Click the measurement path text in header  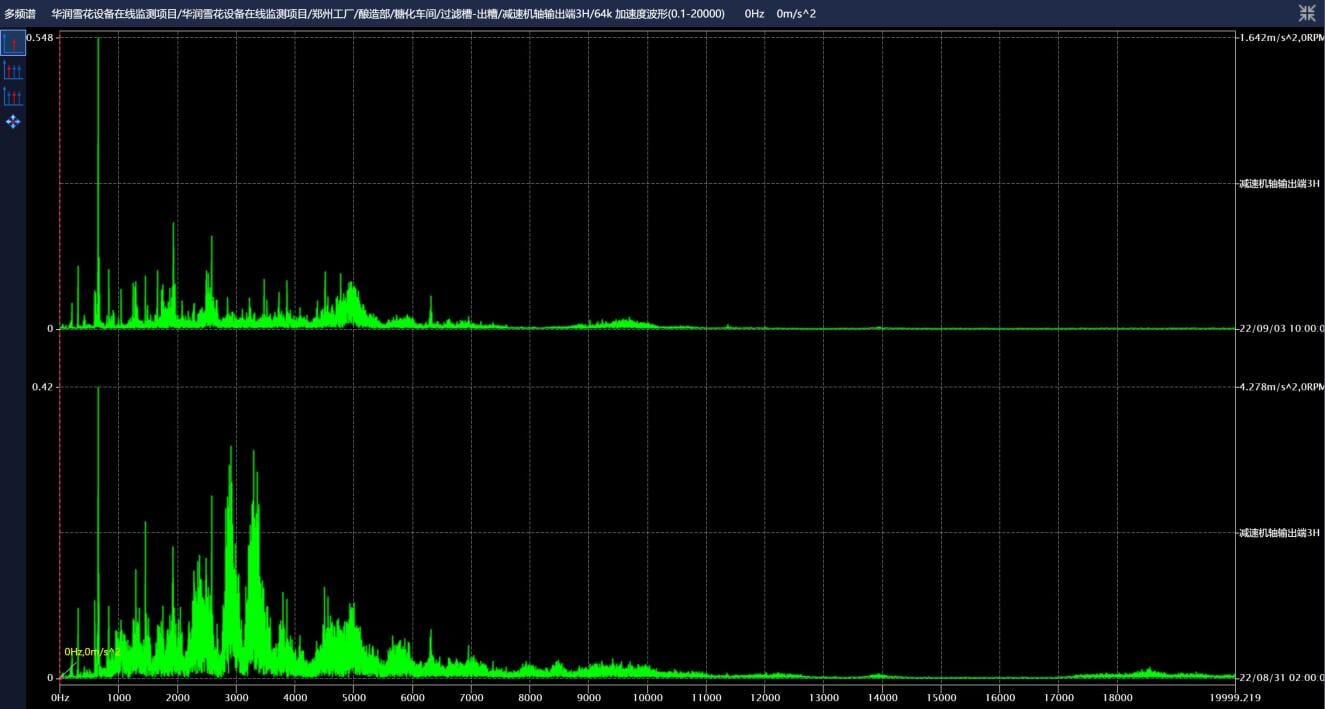[x=387, y=14]
